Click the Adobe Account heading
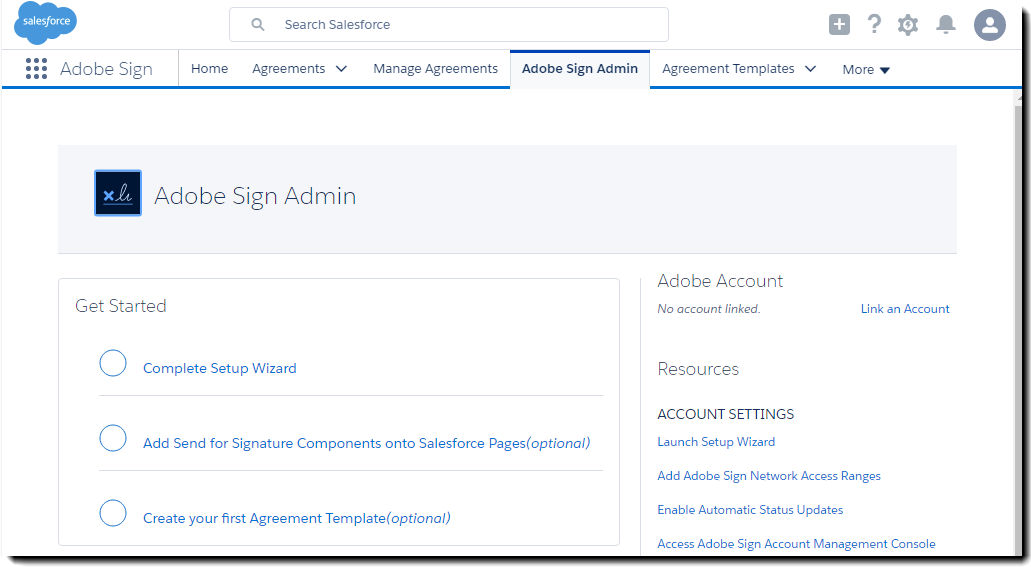1031x567 pixels. (x=720, y=281)
